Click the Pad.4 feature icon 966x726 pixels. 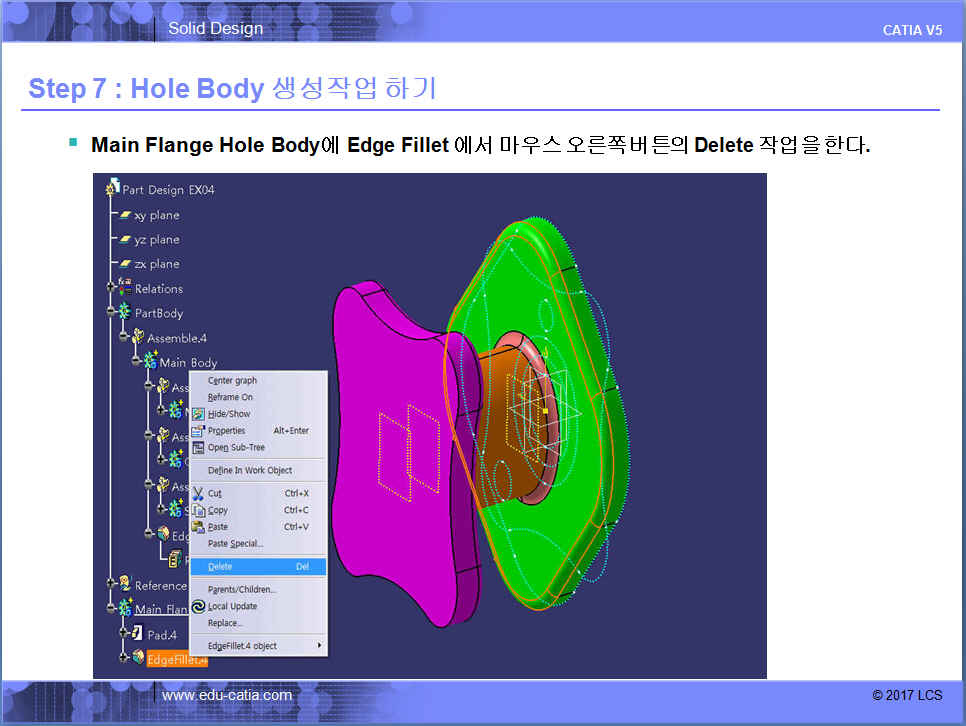pyautogui.click(x=138, y=633)
